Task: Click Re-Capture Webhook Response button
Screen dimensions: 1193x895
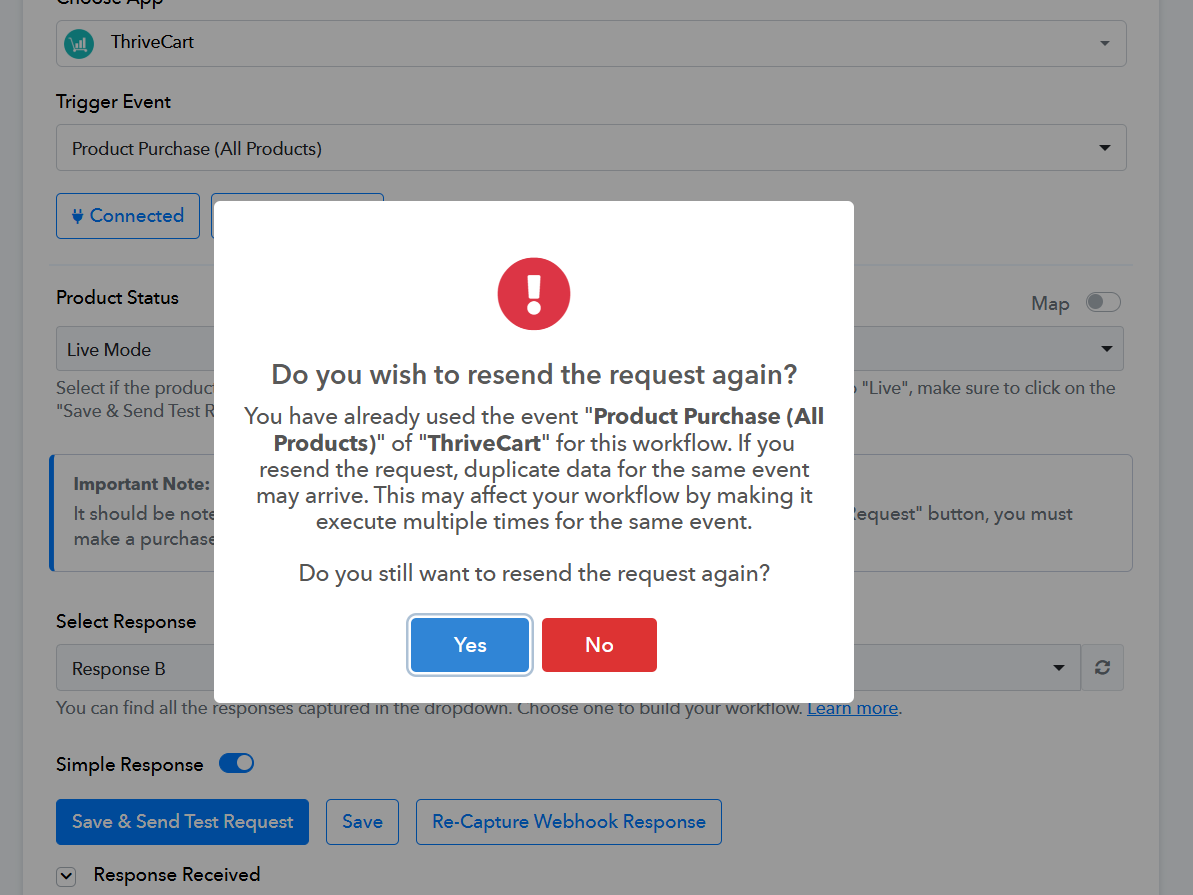Action: (568, 822)
